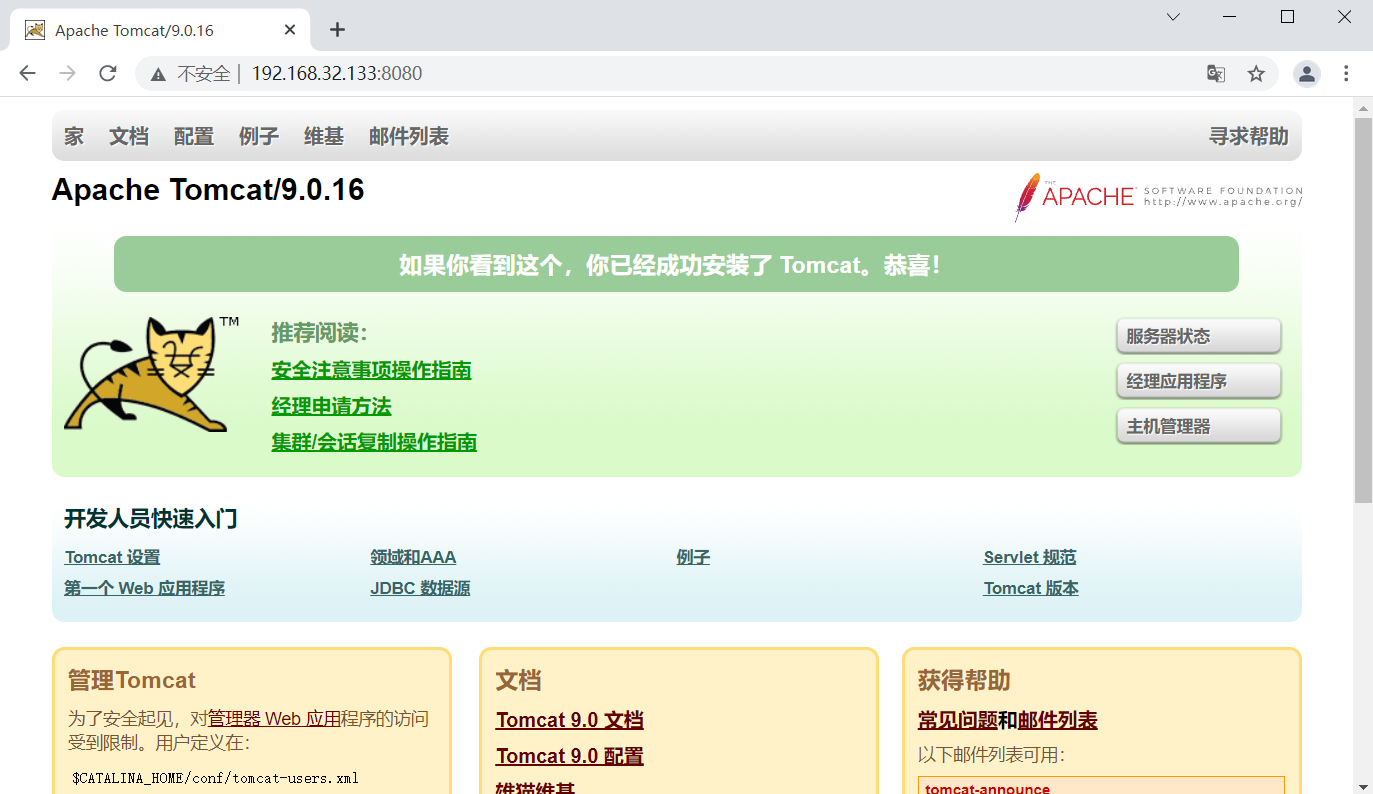Open the user profile avatar icon
The height and width of the screenshot is (794, 1373).
1307,73
